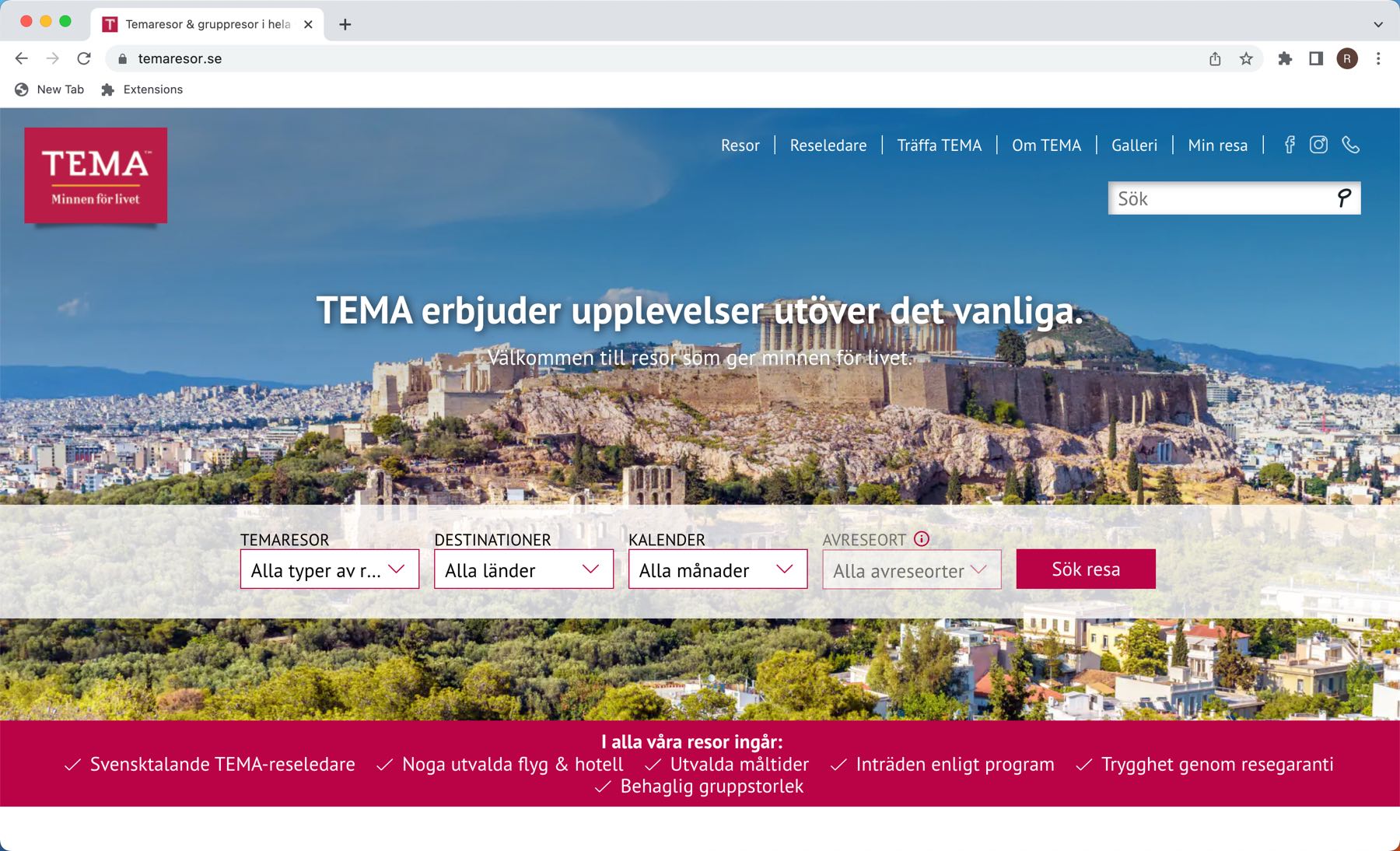The height and width of the screenshot is (851, 1400).
Task: Click the TEMA logo
Action: (x=96, y=175)
